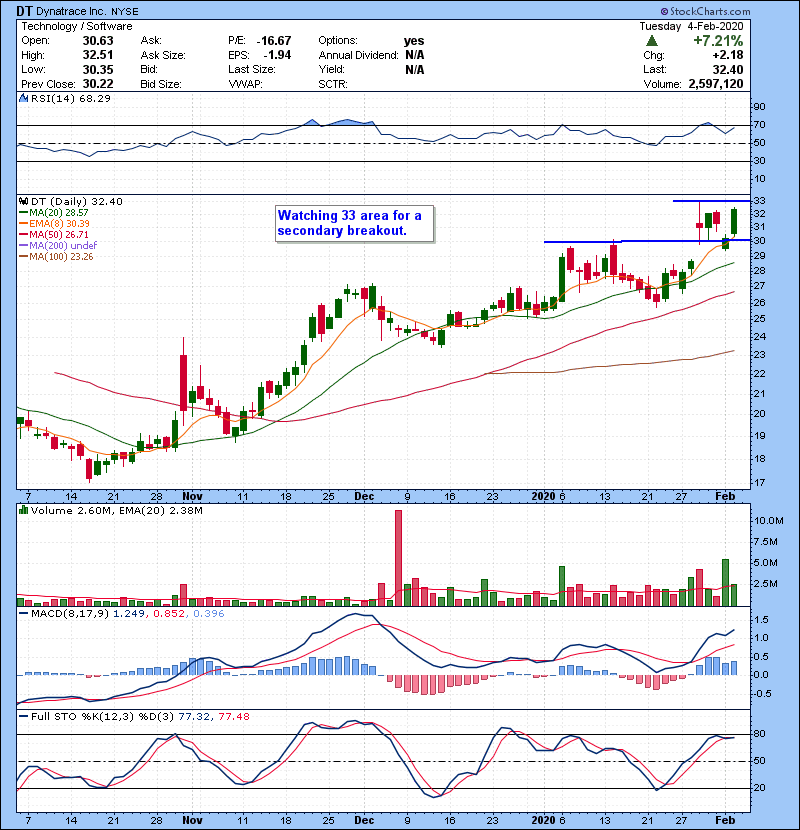Click the date Tuesday 4-Feb-2020
This screenshot has height=830, width=800.
(x=691, y=26)
